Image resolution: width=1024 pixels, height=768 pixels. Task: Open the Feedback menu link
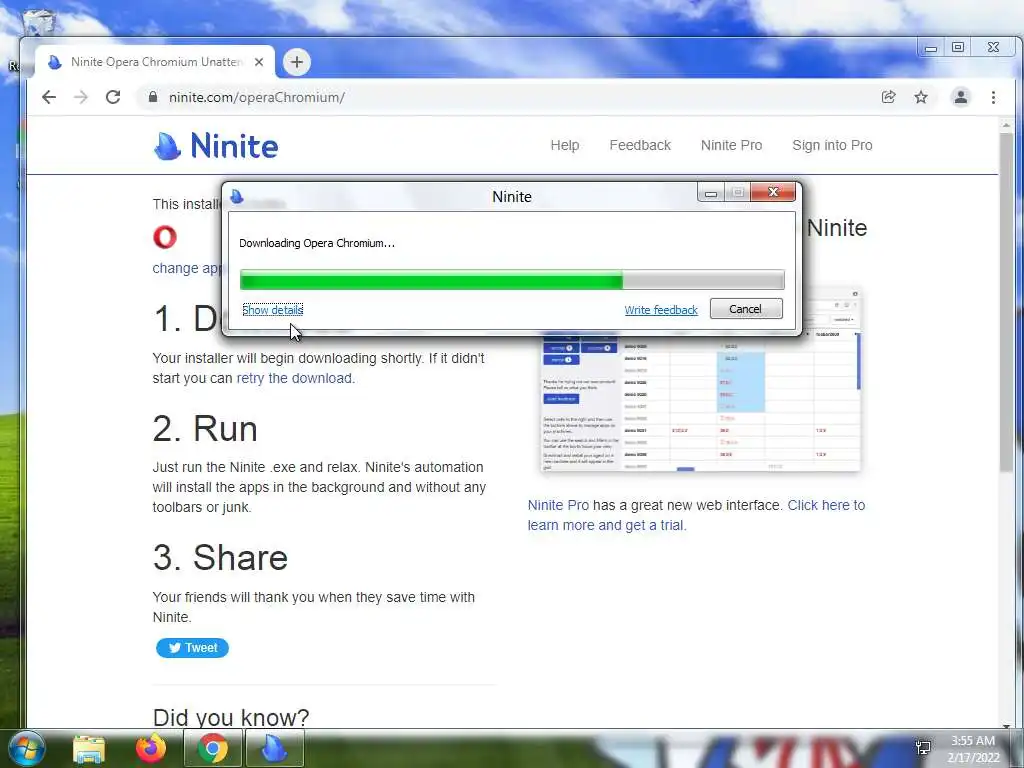tap(640, 146)
